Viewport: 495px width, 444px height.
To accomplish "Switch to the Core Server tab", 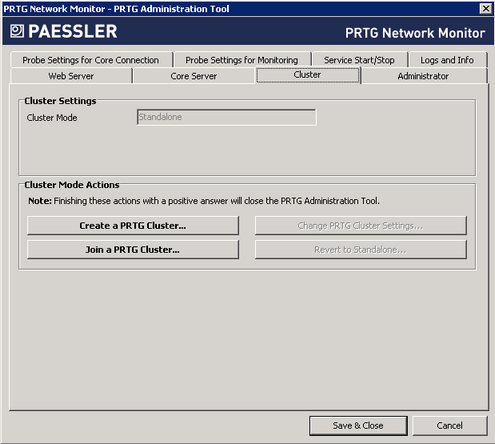I will click(x=194, y=76).
